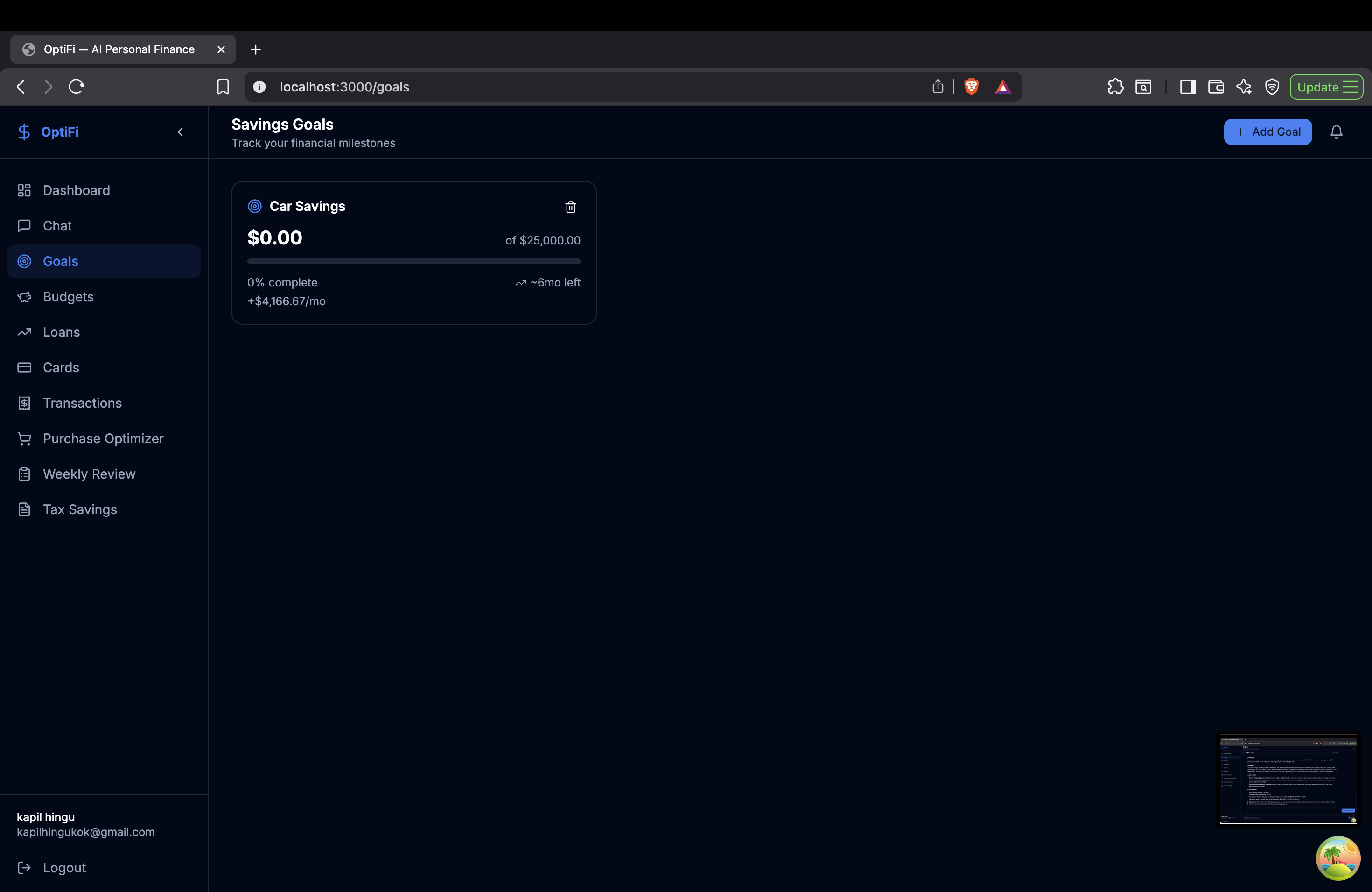The height and width of the screenshot is (892, 1372).
Task: Bookmark this page with bookmark icon
Action: [223, 86]
